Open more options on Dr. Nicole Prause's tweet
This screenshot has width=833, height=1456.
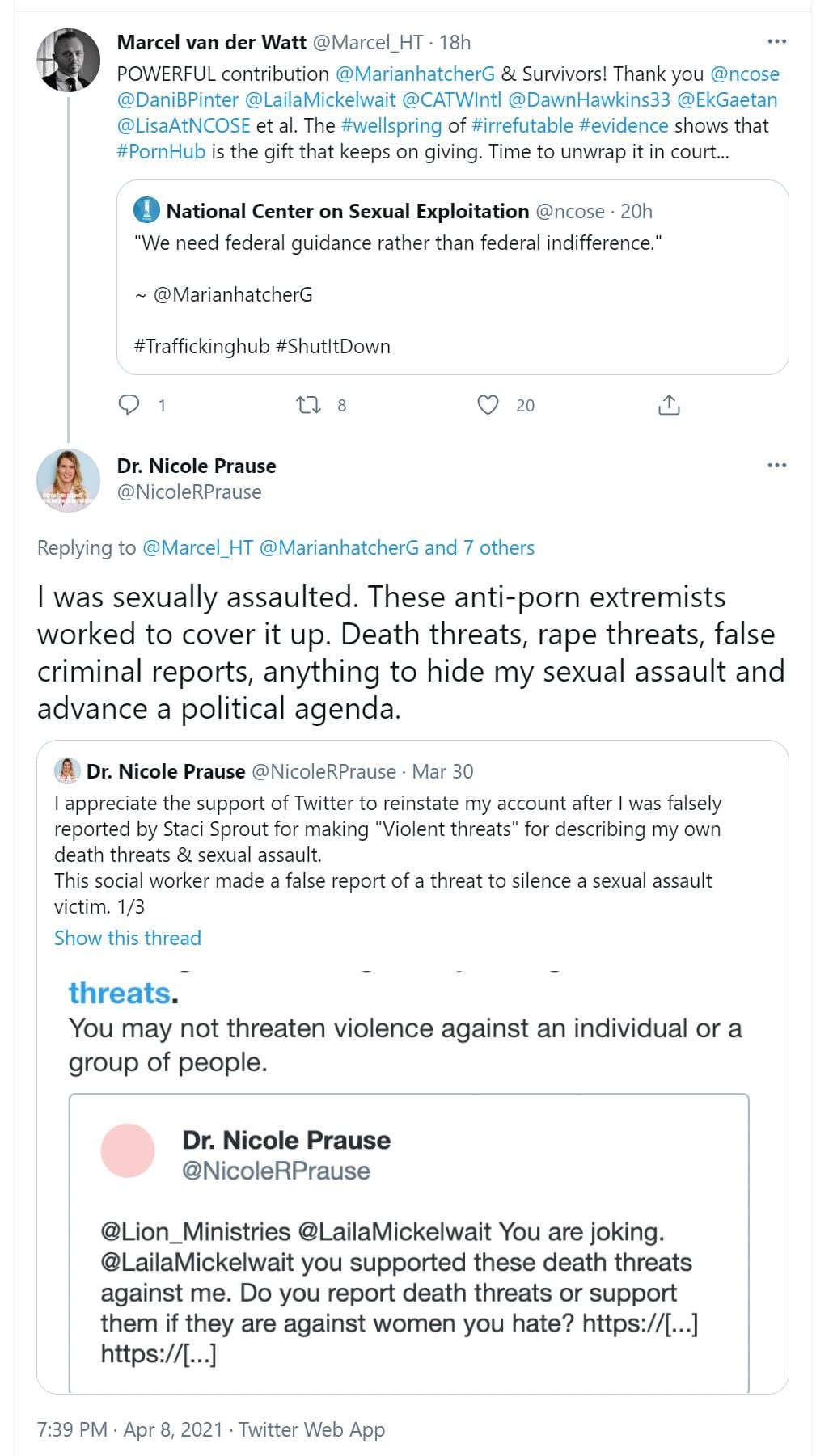[776, 466]
